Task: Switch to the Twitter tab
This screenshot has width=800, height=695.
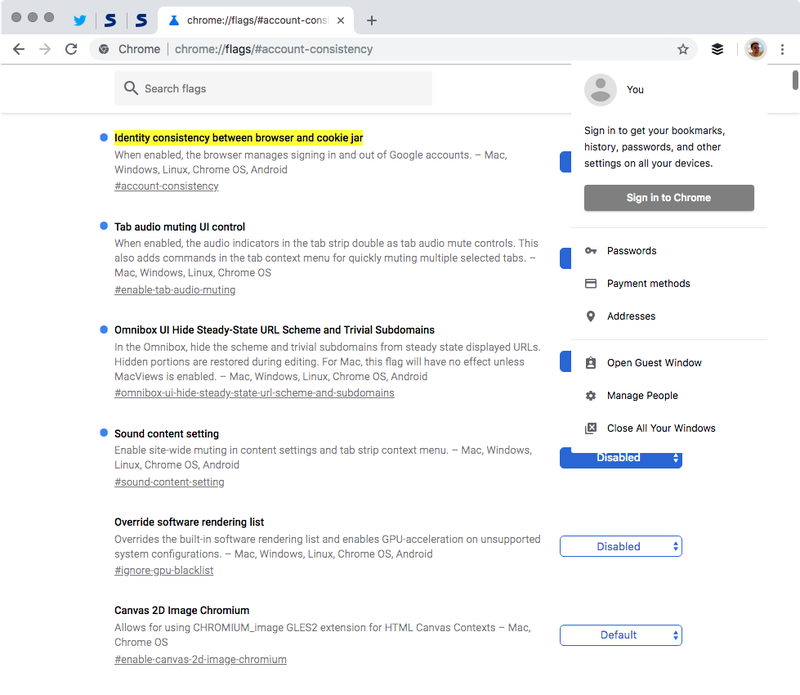Action: (x=78, y=19)
